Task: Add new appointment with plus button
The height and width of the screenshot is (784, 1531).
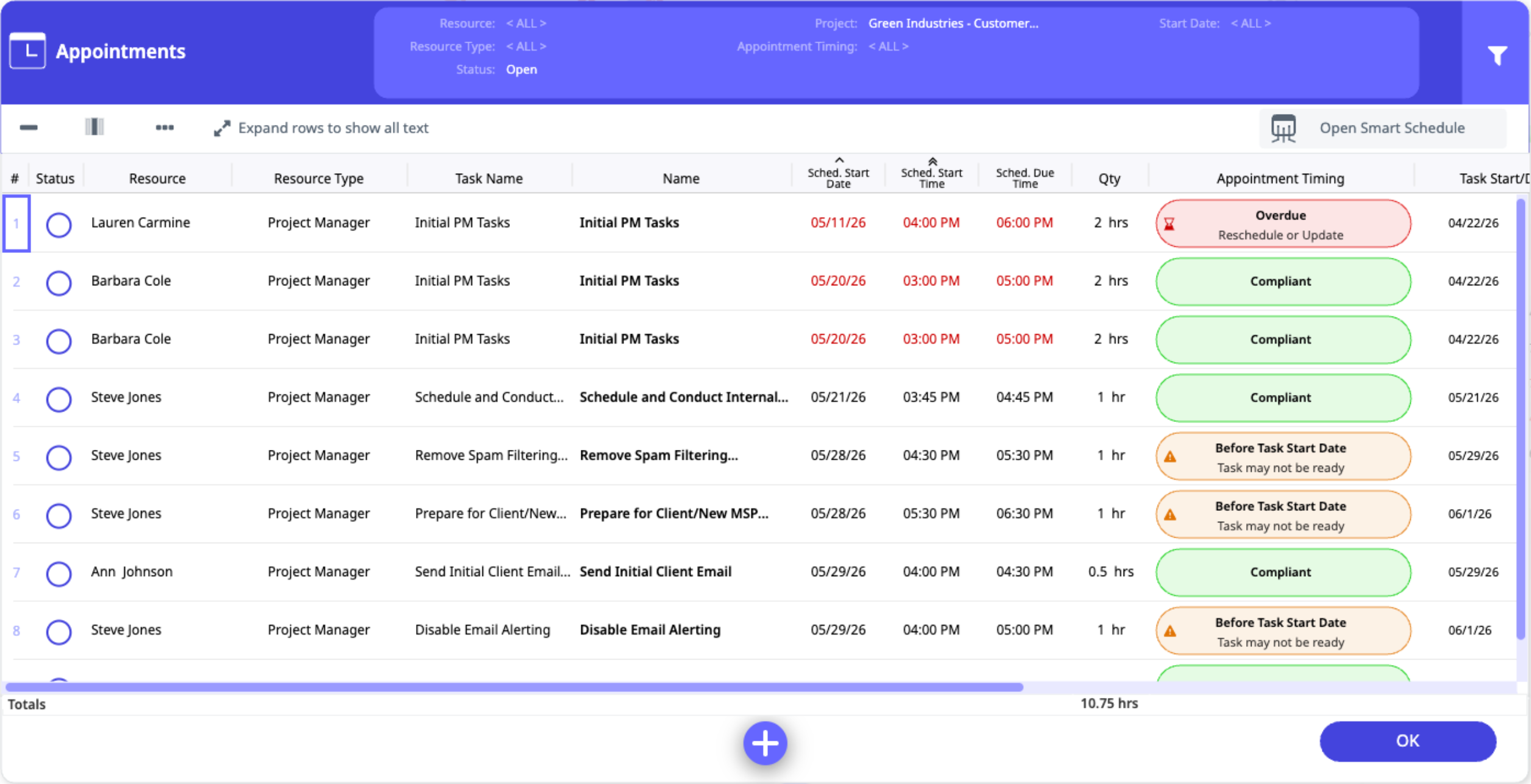Action: coord(765,743)
